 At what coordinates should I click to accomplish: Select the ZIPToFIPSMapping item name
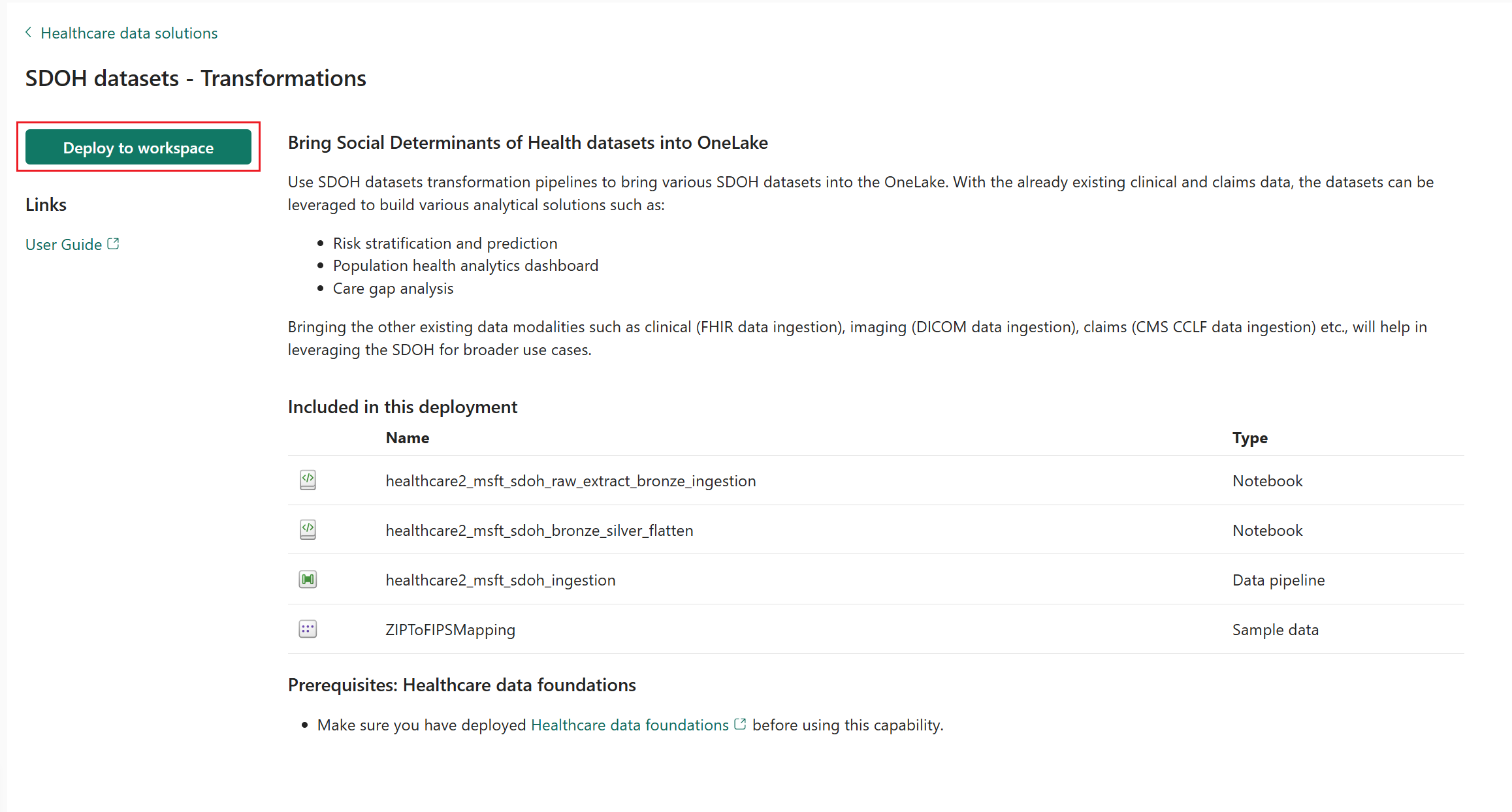pyautogui.click(x=450, y=630)
